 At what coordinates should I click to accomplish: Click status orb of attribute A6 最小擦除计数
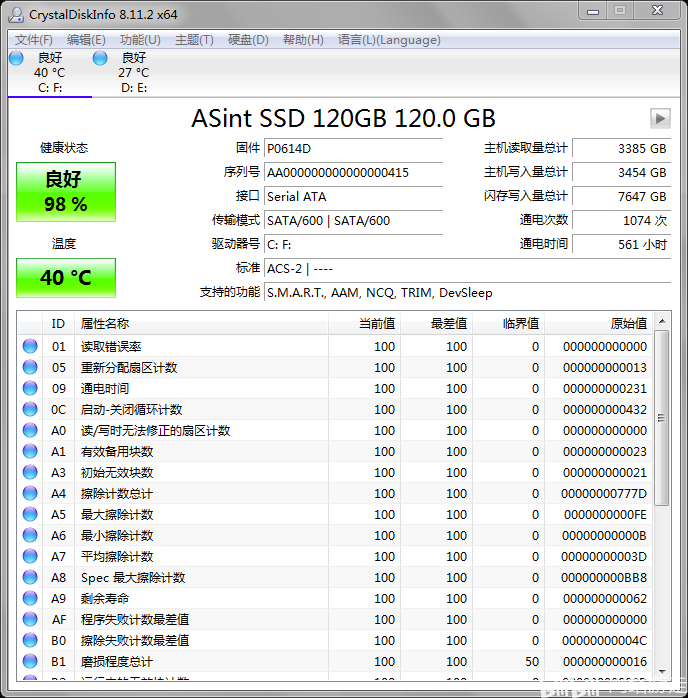tap(30, 535)
